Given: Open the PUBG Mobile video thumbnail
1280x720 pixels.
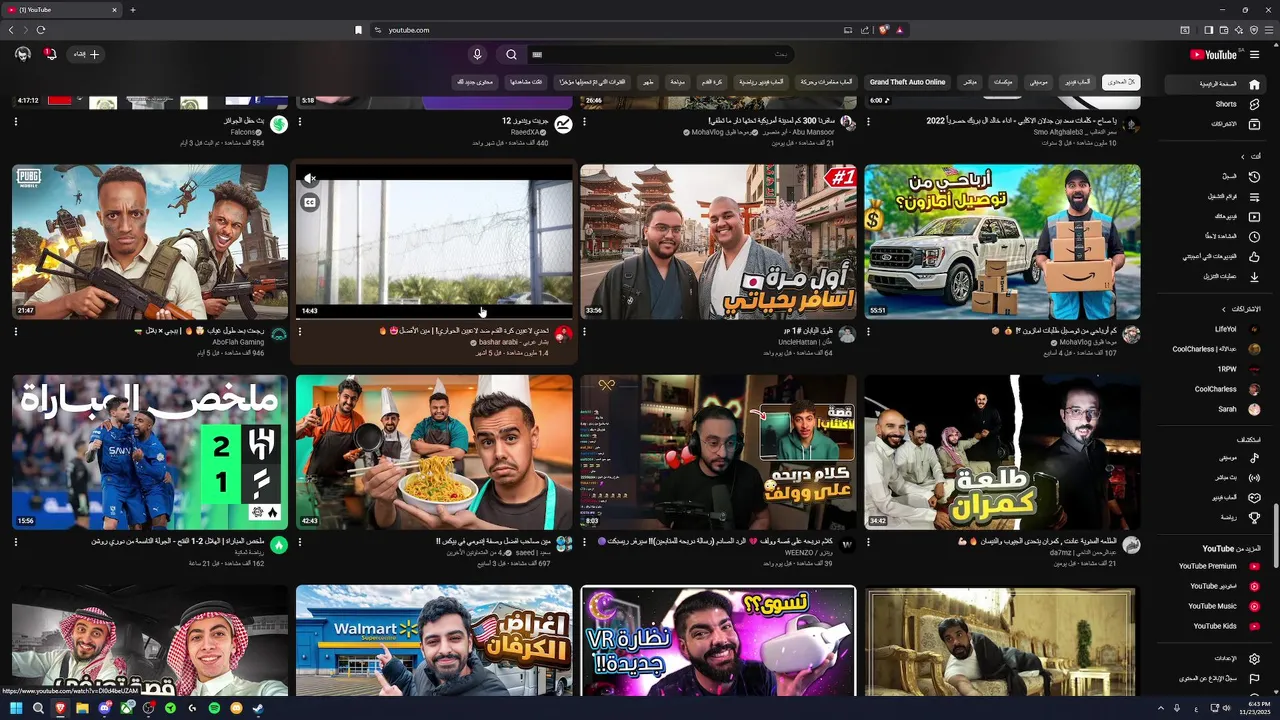Looking at the screenshot, I should coord(150,242).
